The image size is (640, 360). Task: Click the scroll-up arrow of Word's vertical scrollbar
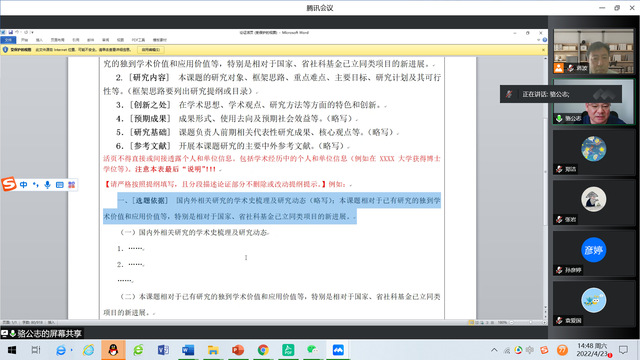(545, 59)
